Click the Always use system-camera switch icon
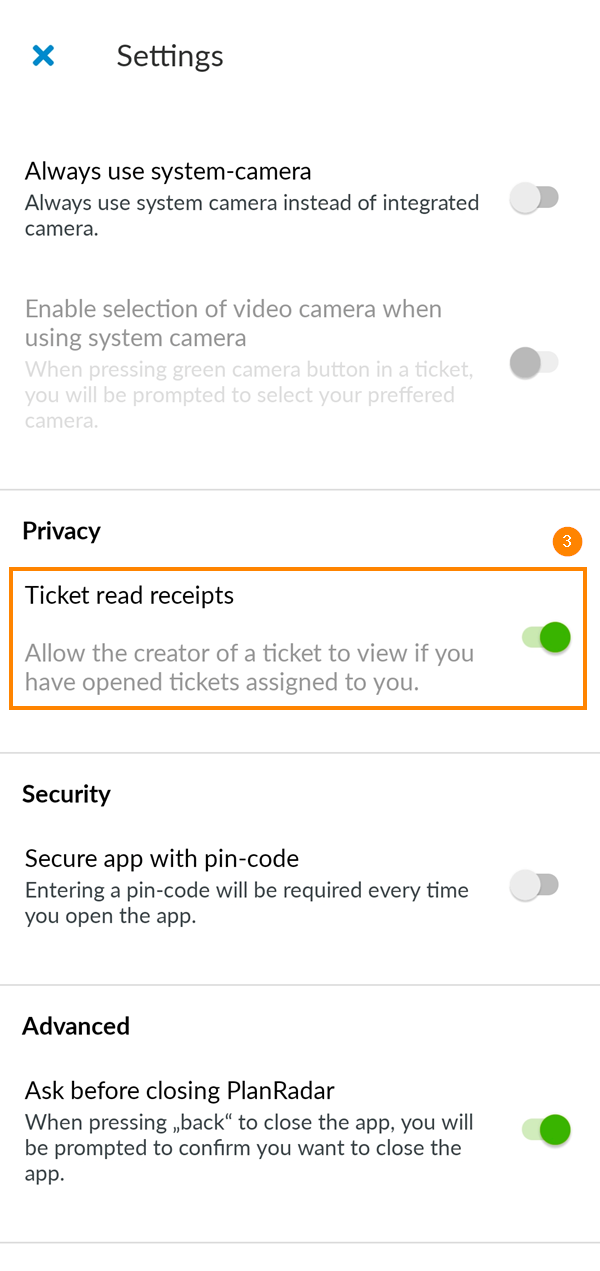Viewport: 600px width, 1271px height. coord(535,198)
